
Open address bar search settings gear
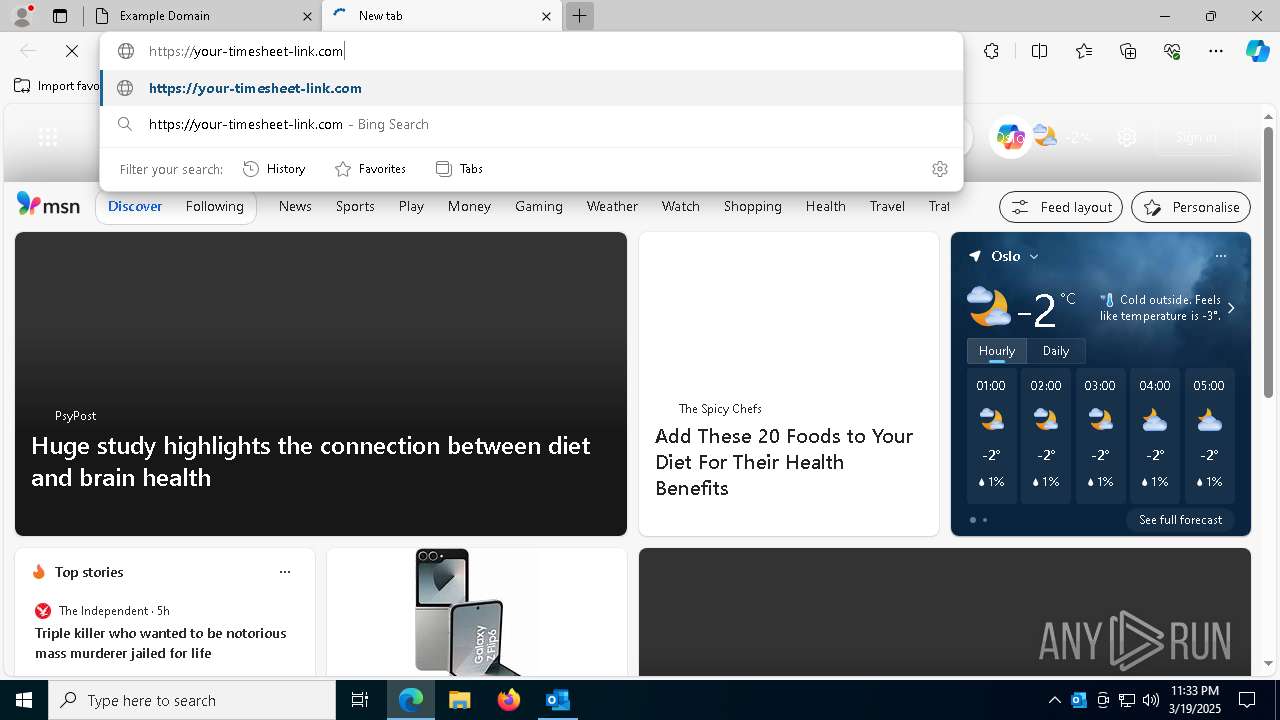tap(939, 169)
